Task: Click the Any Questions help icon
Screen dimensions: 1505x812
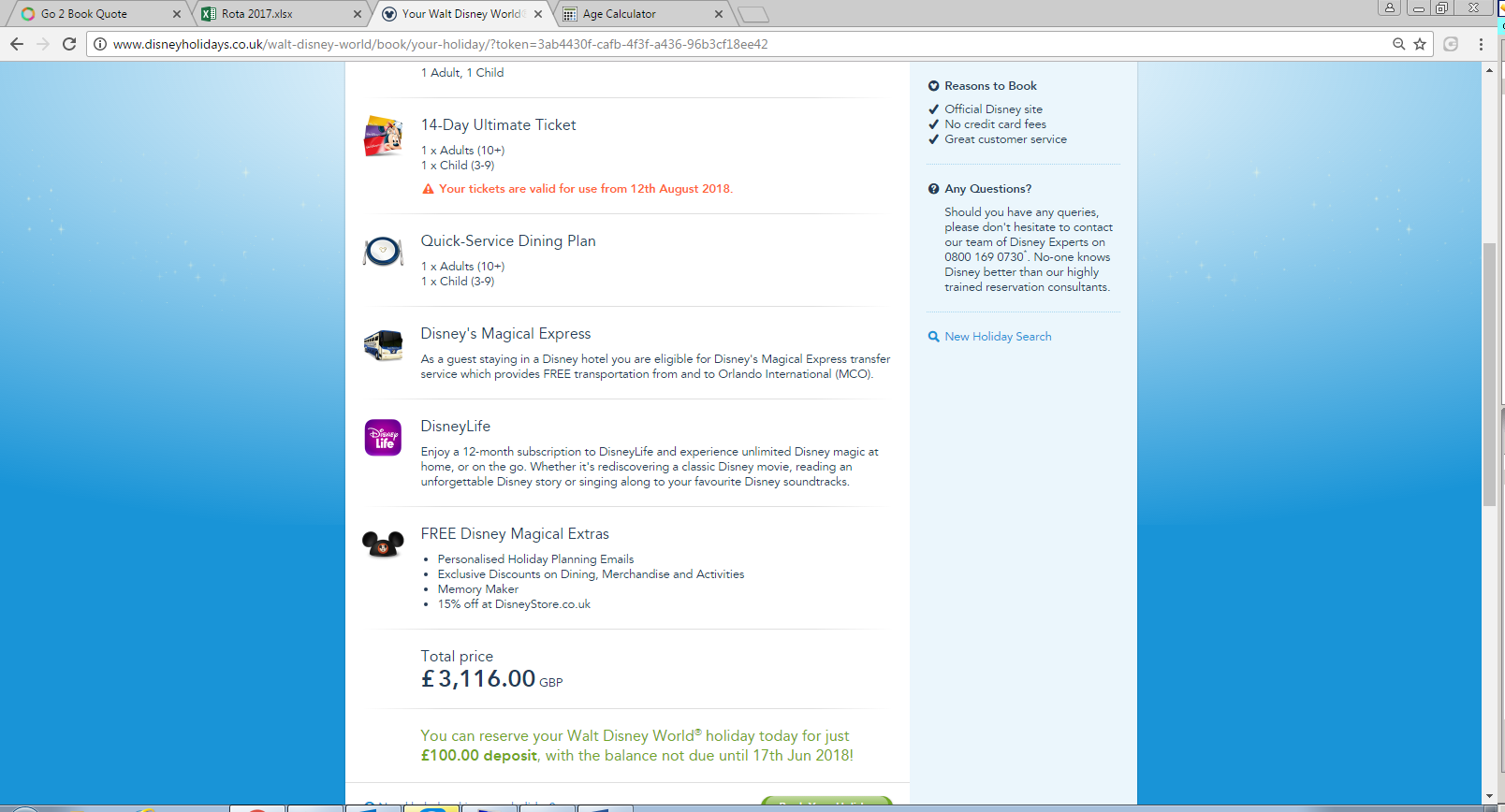Action: coord(933,189)
